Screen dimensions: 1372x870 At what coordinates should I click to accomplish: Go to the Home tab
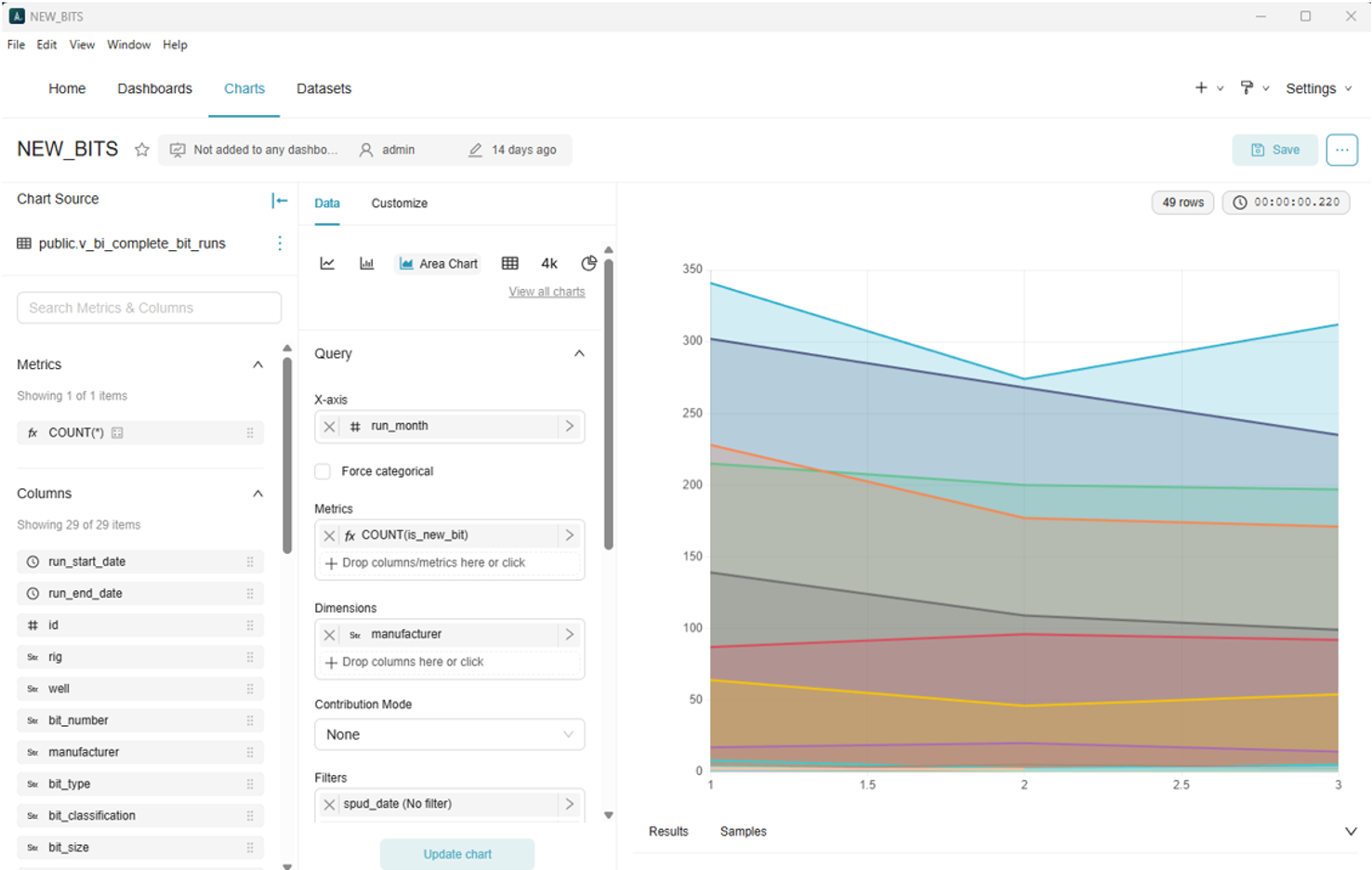(x=67, y=88)
